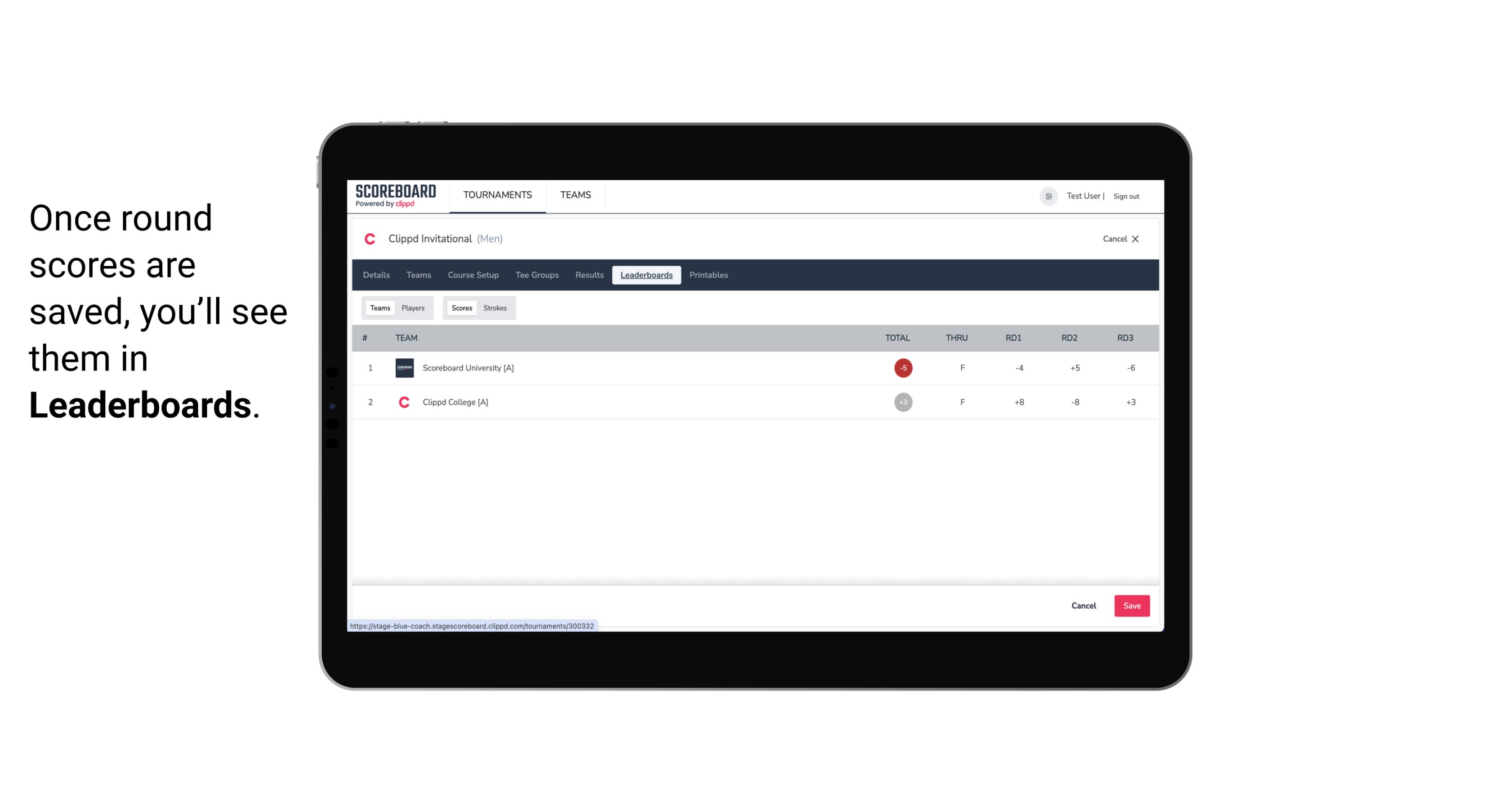
Task: Click the Scores filter button
Action: pos(461,307)
